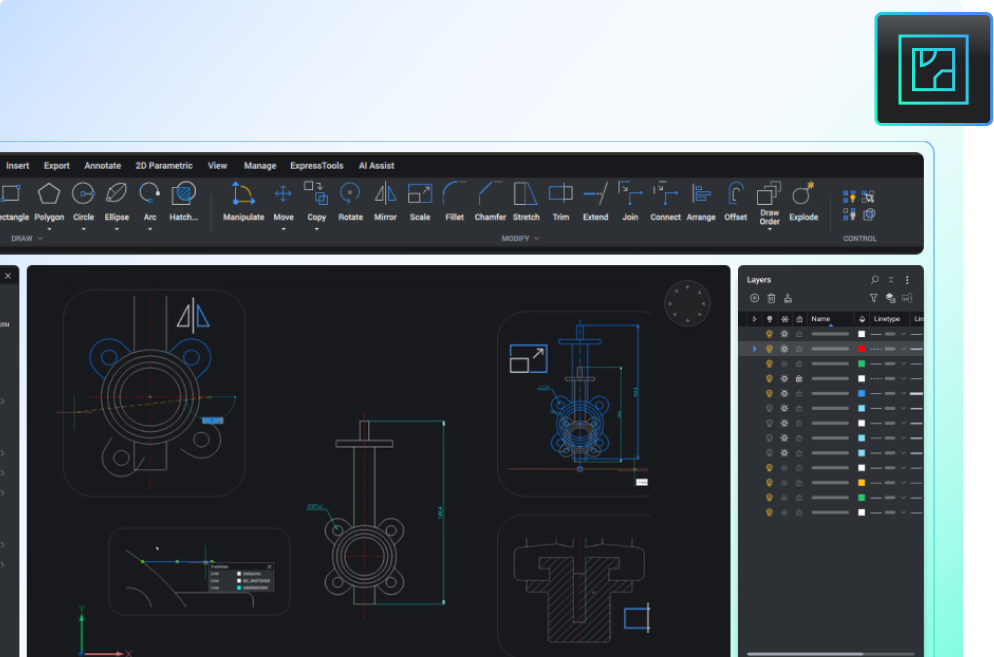Close the left side panel
This screenshot has width=994, height=657.
point(8,276)
